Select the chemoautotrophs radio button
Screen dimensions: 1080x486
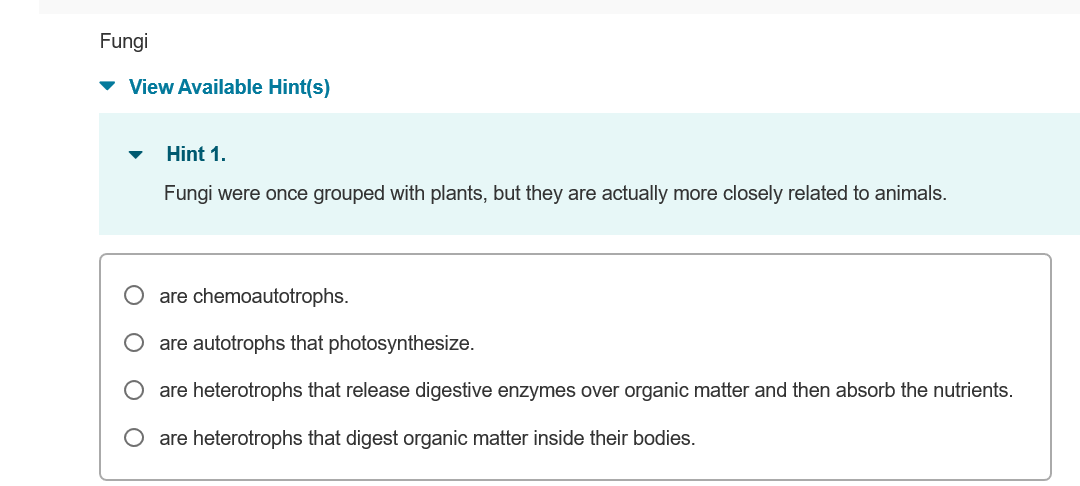click(x=134, y=296)
